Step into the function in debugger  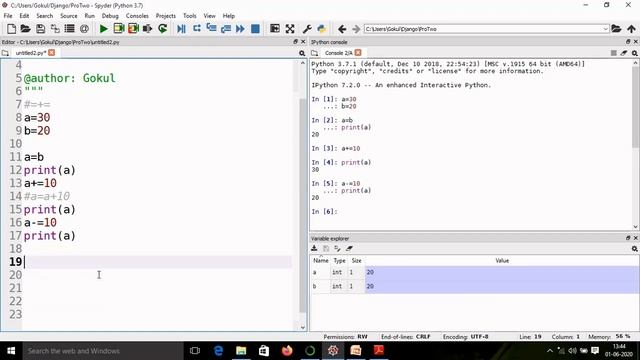click(211, 29)
